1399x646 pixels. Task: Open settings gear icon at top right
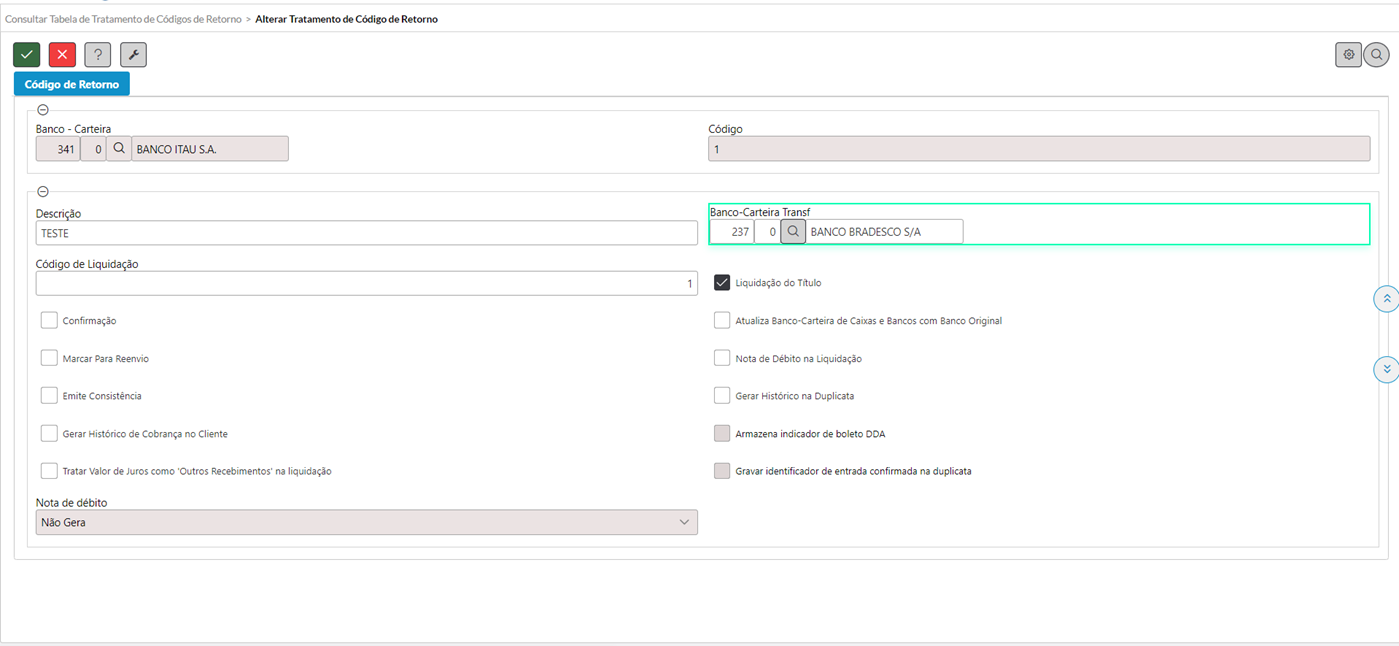point(1348,55)
